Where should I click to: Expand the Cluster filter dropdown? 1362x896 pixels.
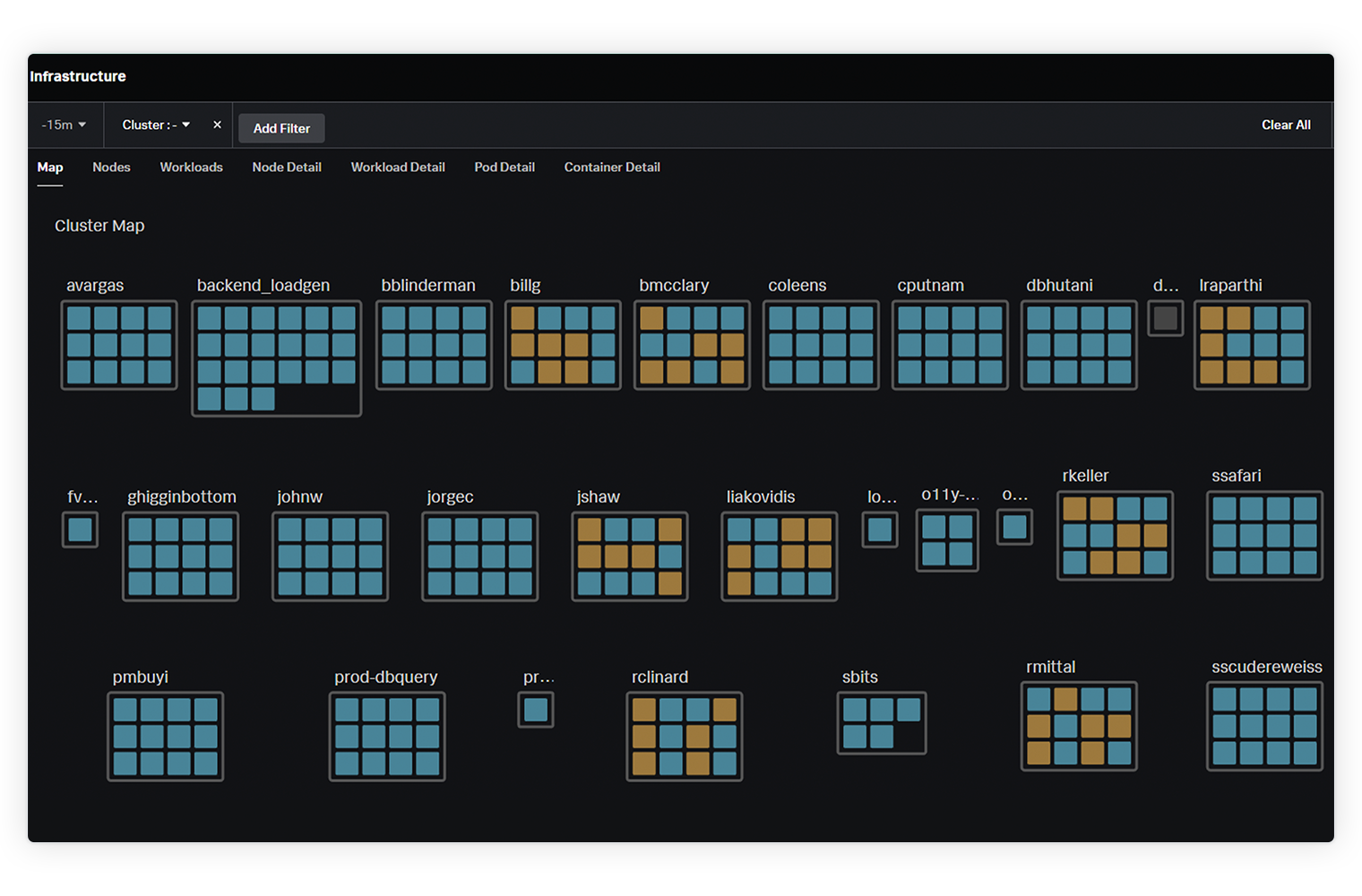coord(156,125)
